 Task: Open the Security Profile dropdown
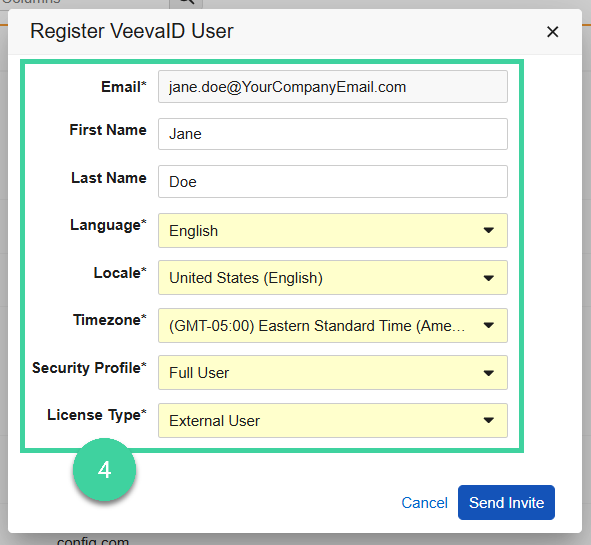(333, 373)
